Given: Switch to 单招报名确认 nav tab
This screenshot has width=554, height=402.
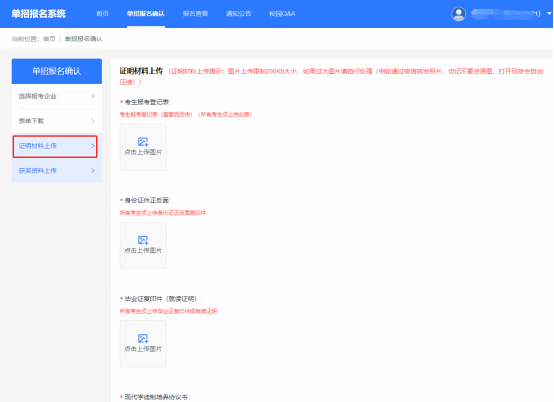Looking at the screenshot, I should (146, 14).
